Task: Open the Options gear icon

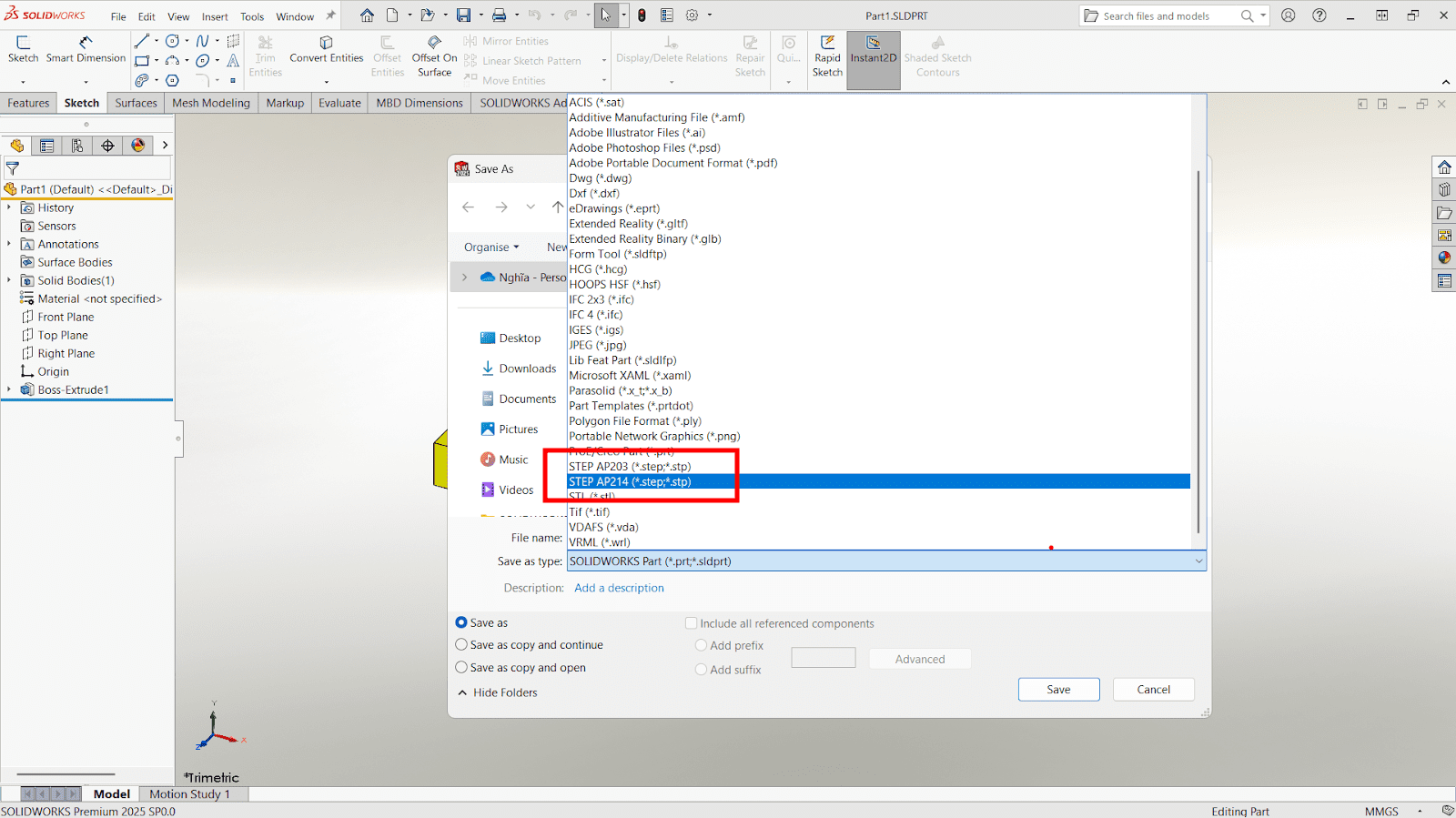Action: click(693, 15)
